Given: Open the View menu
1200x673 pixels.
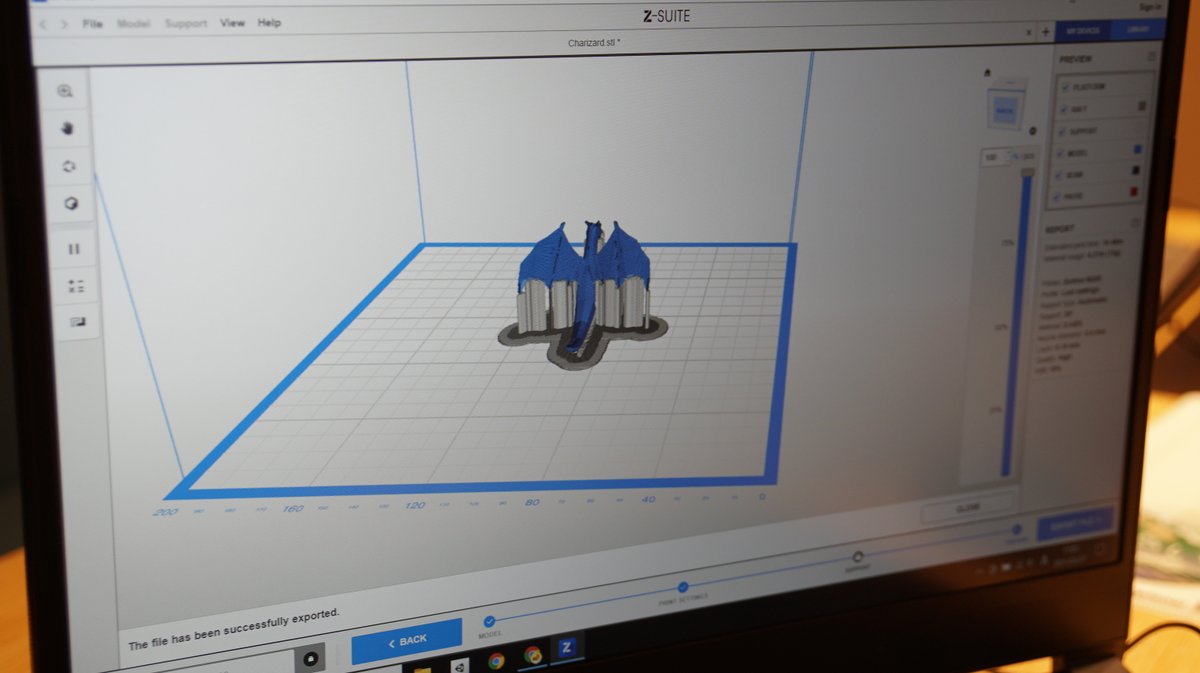Looking at the screenshot, I should tap(233, 22).
